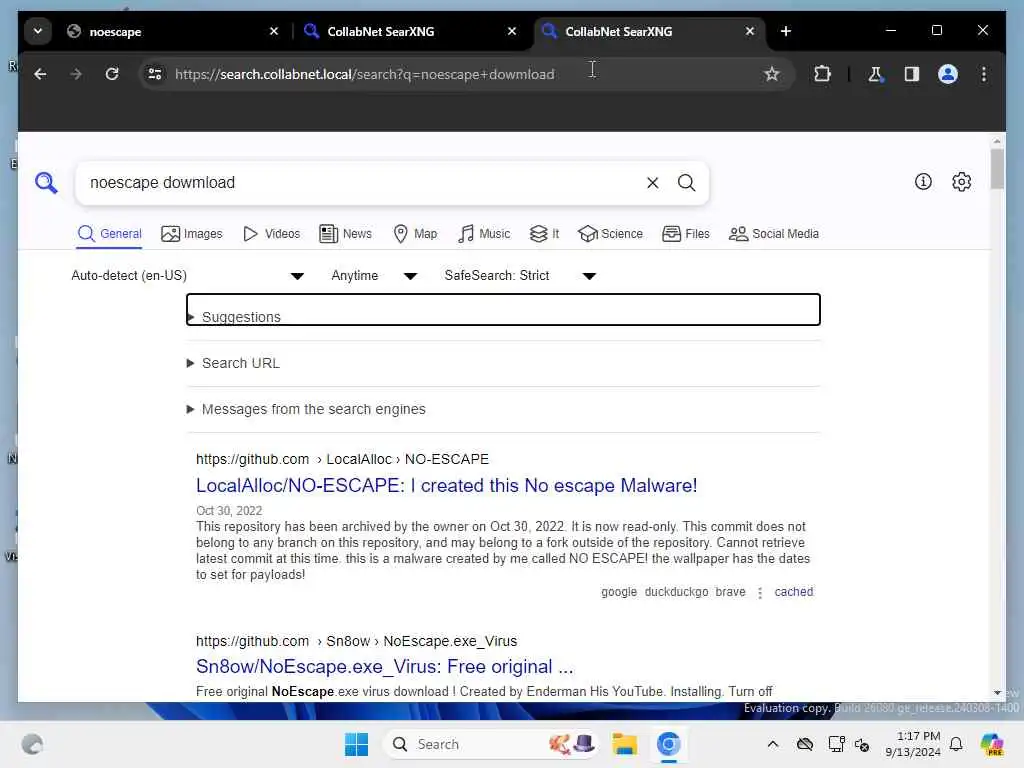1024x768 pixels.
Task: Click the cloud sync tray icon
Action: (805, 744)
